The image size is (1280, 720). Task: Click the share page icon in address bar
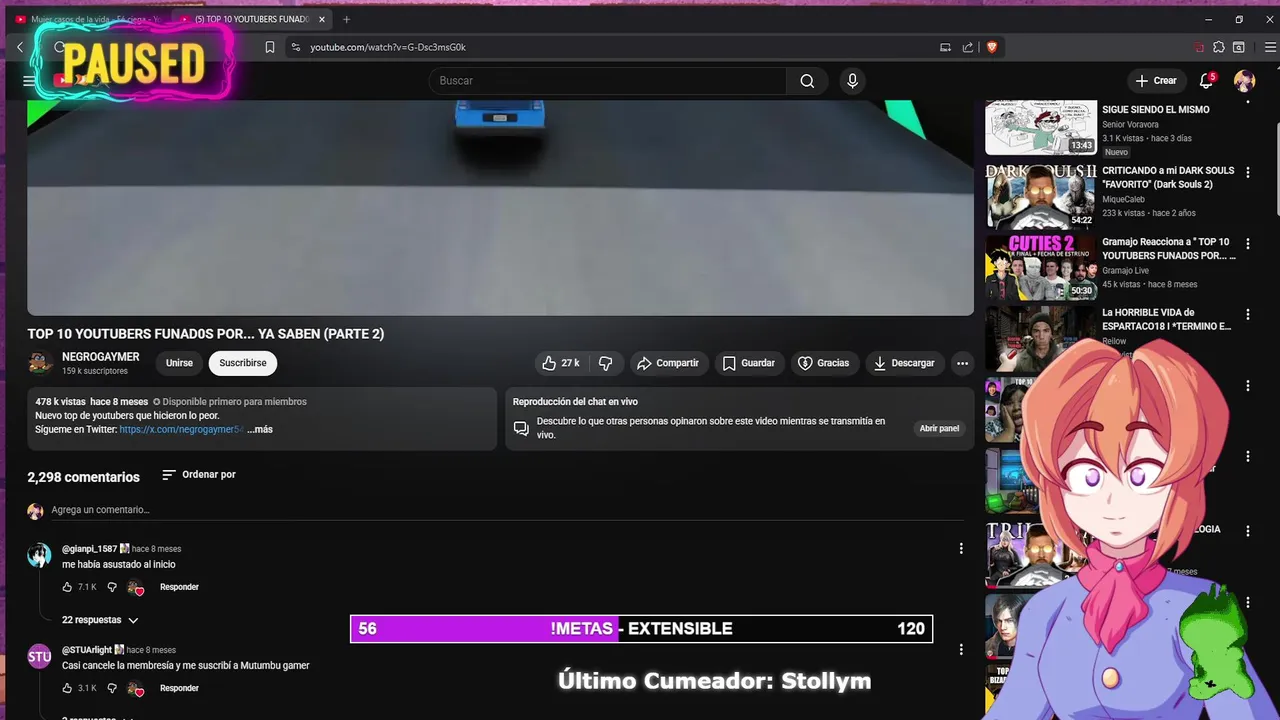(968, 47)
